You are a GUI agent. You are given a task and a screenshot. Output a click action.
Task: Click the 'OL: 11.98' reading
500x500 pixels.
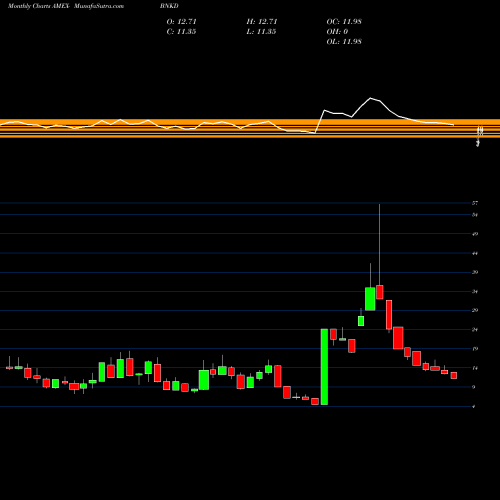click(x=344, y=42)
